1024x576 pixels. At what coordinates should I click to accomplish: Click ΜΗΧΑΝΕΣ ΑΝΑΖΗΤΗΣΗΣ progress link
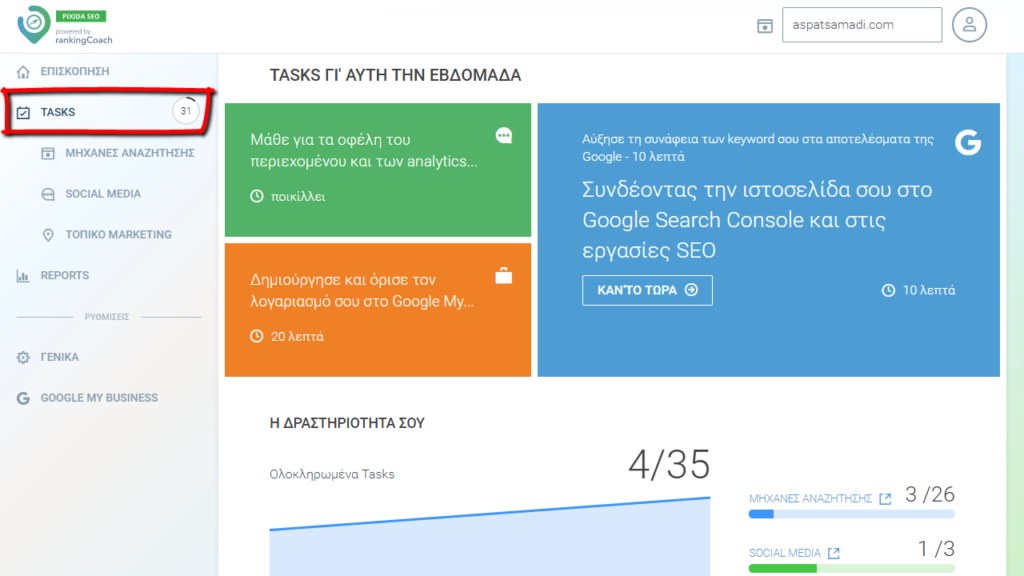coord(810,498)
